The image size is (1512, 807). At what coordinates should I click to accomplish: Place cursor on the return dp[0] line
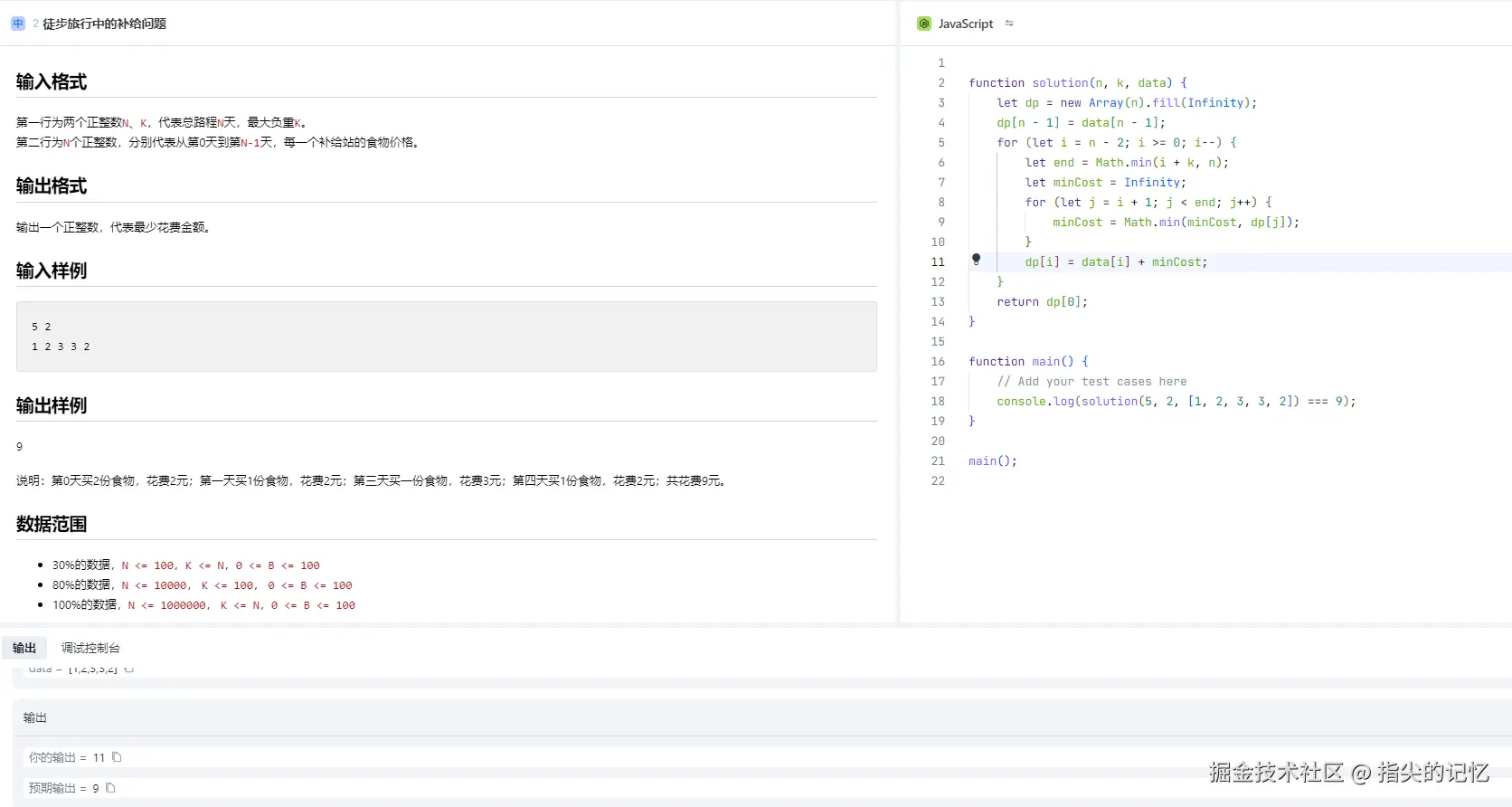[1042, 302]
